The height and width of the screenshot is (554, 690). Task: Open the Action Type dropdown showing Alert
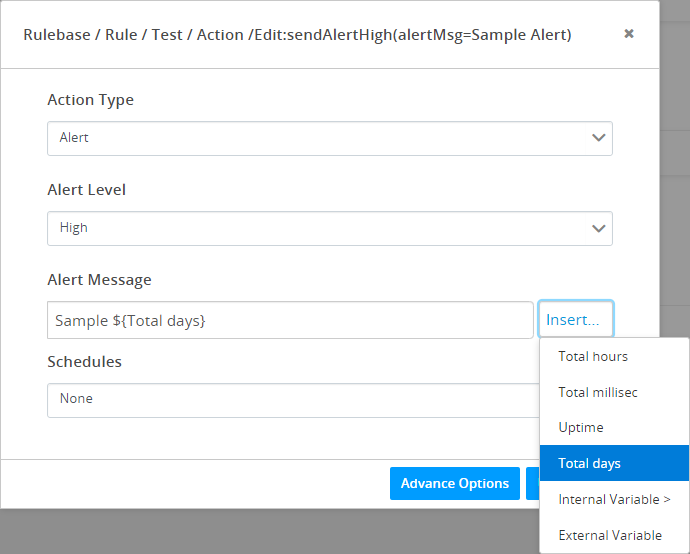coord(329,138)
